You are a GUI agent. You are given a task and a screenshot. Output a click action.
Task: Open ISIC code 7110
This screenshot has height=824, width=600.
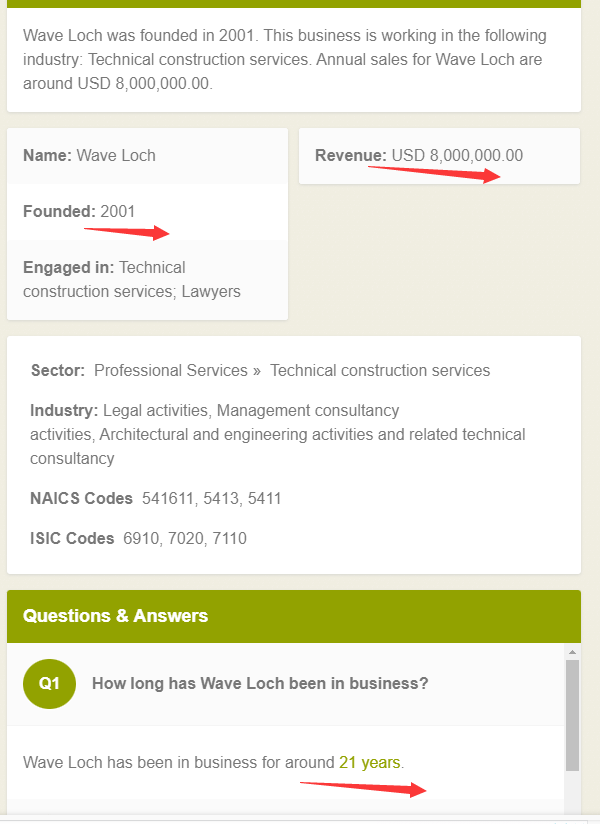click(229, 538)
